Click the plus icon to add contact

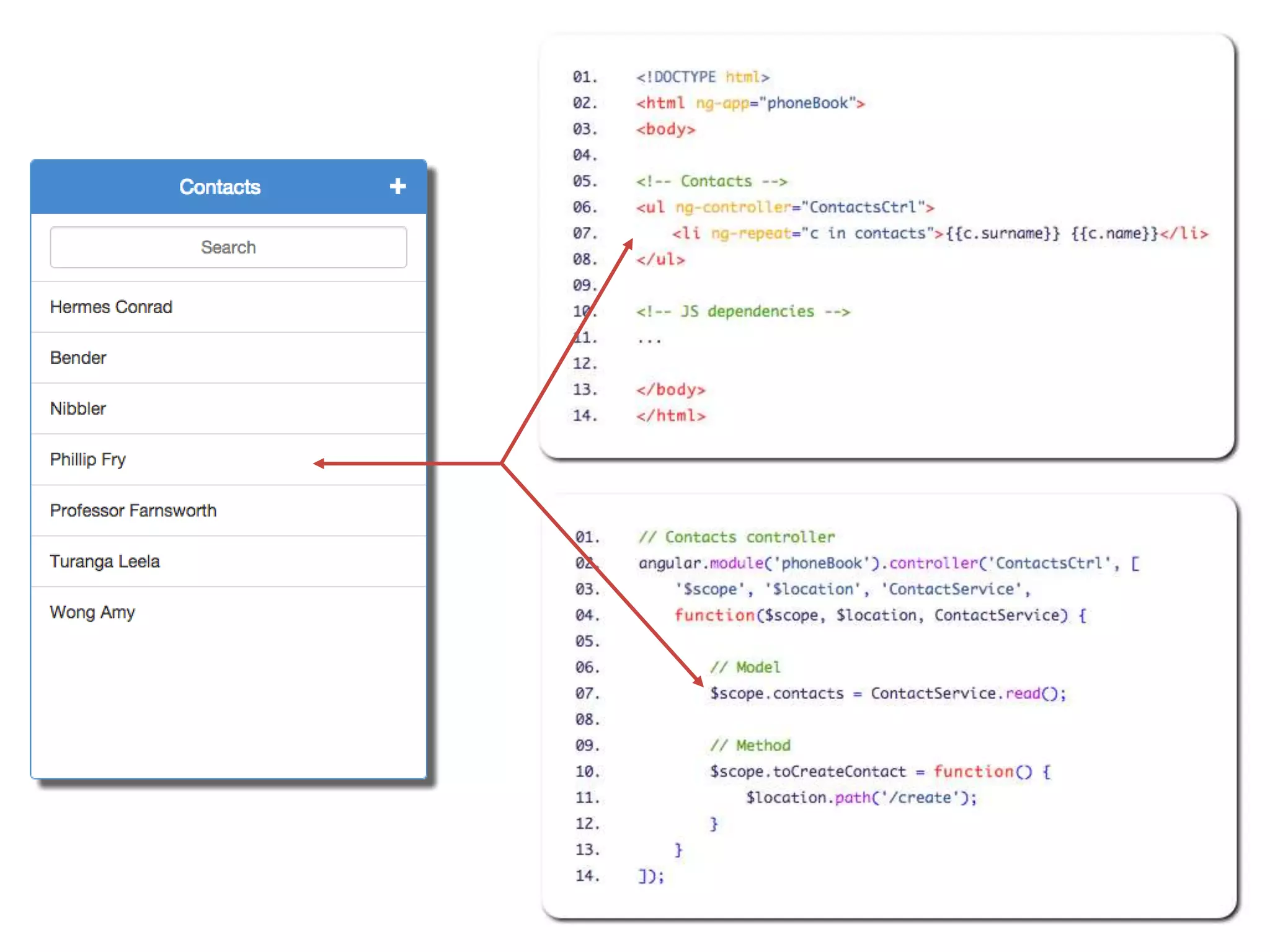tap(397, 186)
